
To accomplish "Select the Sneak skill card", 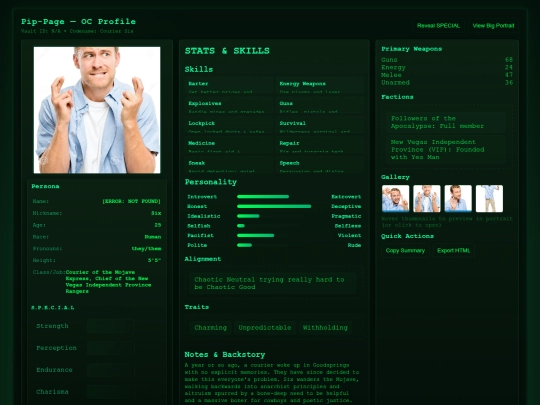I will (x=229, y=165).
